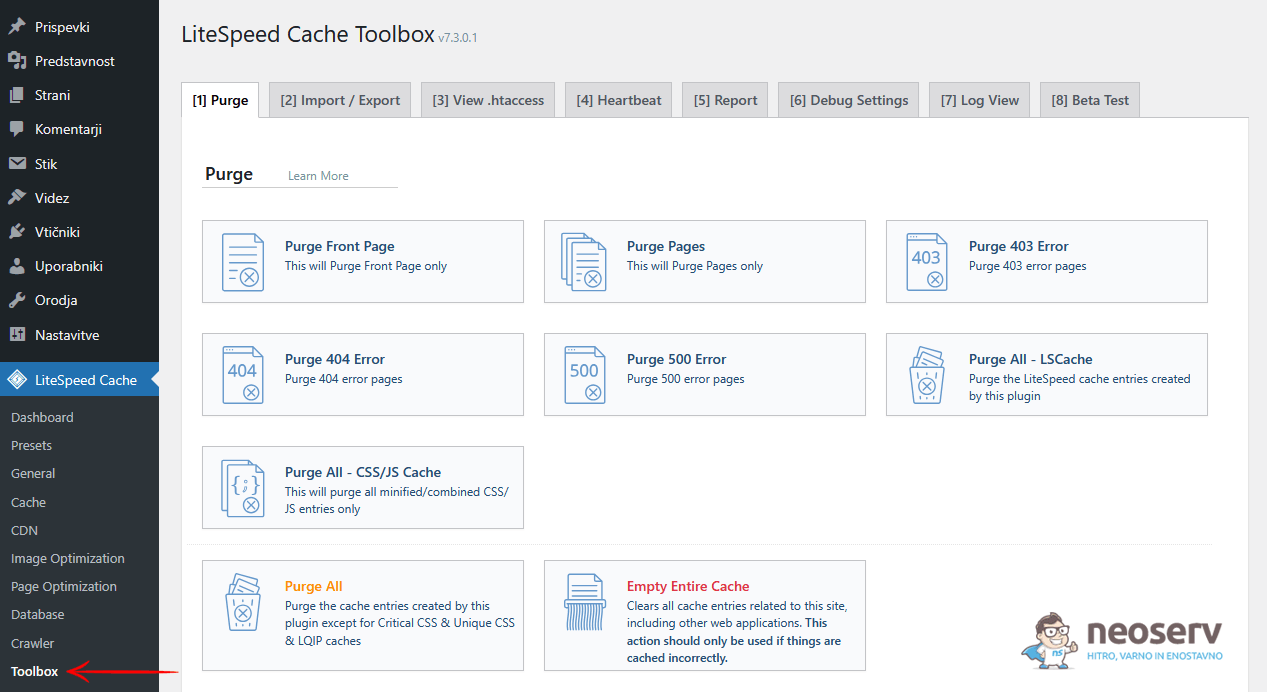Screen dimensions: 1267x692
Task: Click the orange Purge All trash icon
Action: point(243,601)
